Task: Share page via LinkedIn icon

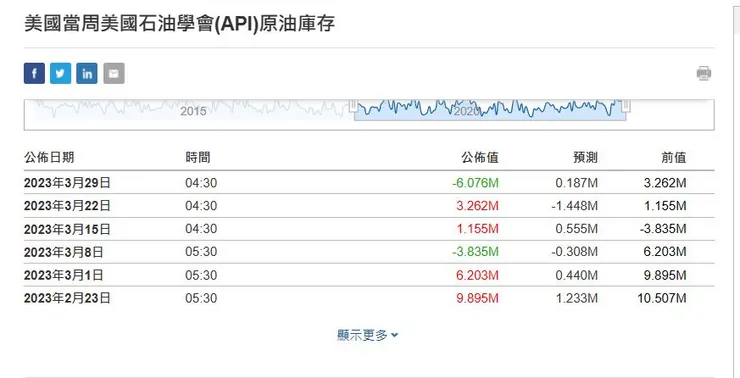Action: tap(87, 74)
